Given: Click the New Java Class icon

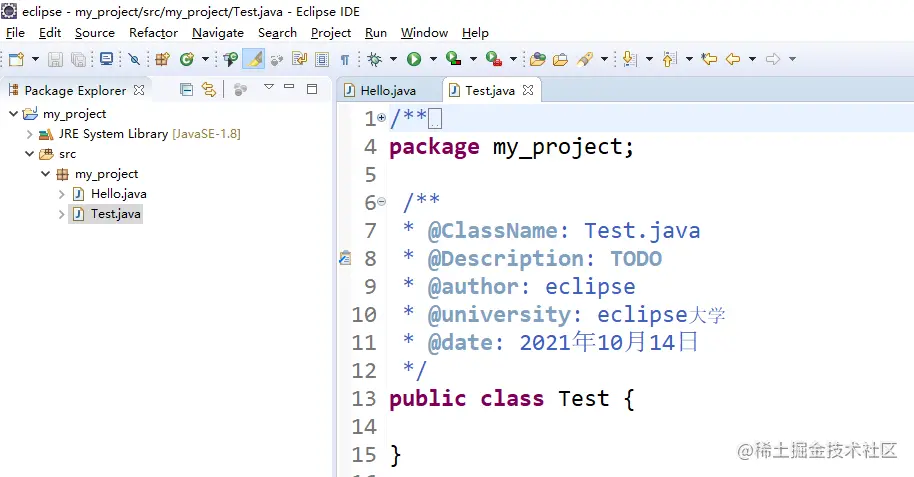Looking at the screenshot, I should pos(187,59).
